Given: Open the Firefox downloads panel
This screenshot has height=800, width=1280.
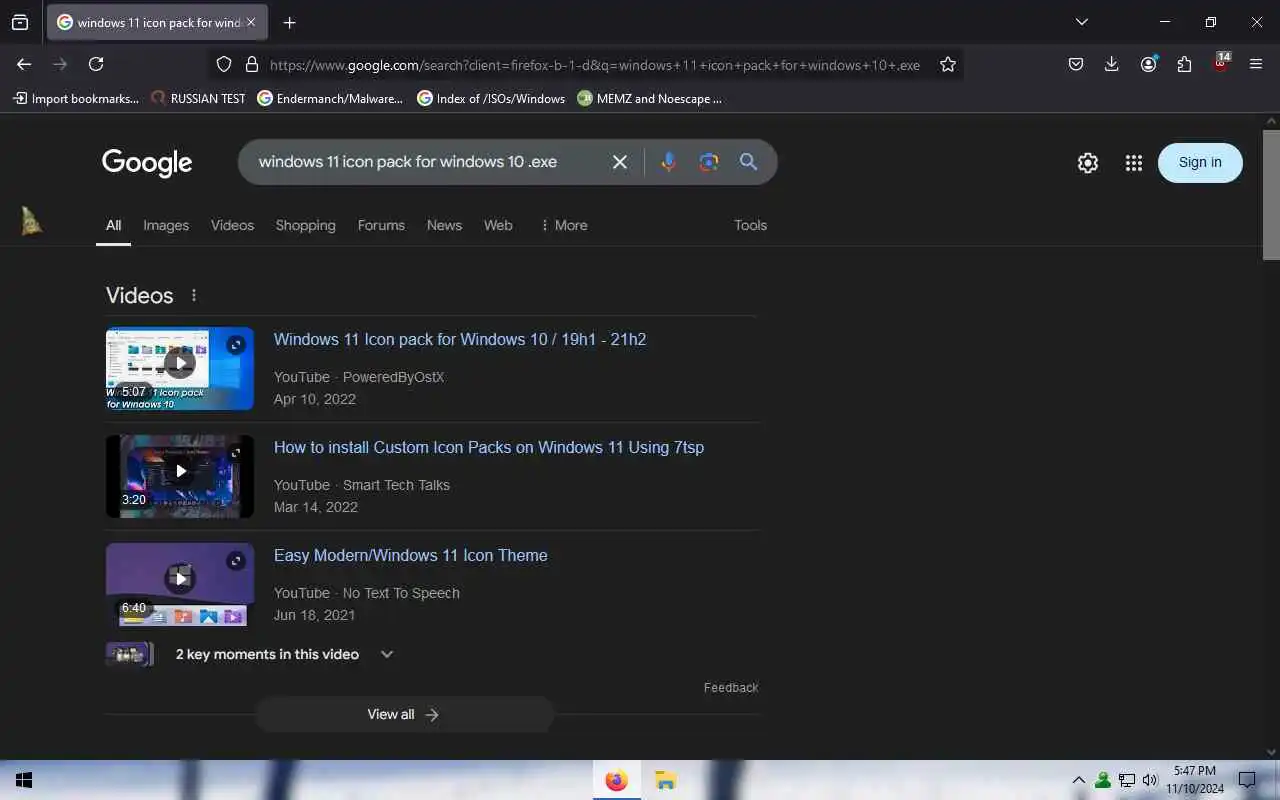Looking at the screenshot, I should 1111,64.
